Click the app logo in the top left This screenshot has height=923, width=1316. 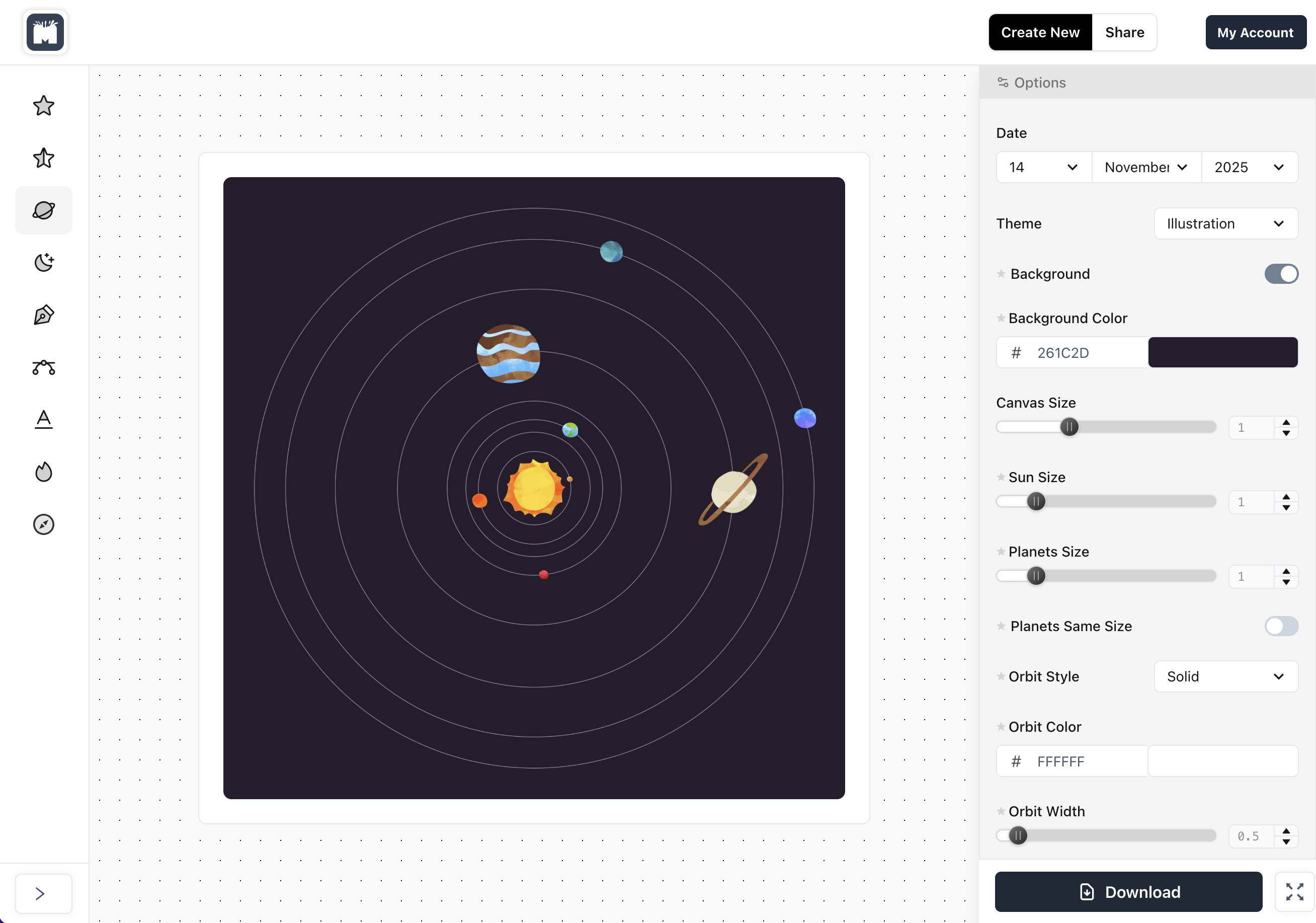[45, 33]
